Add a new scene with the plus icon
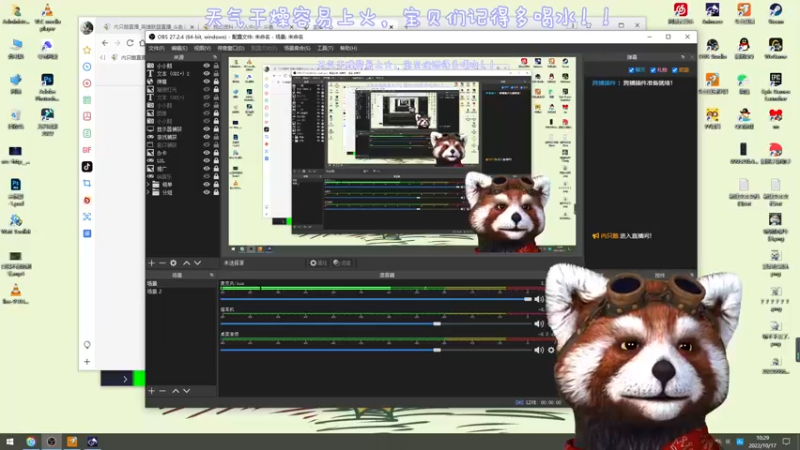800x450 pixels. (x=152, y=391)
